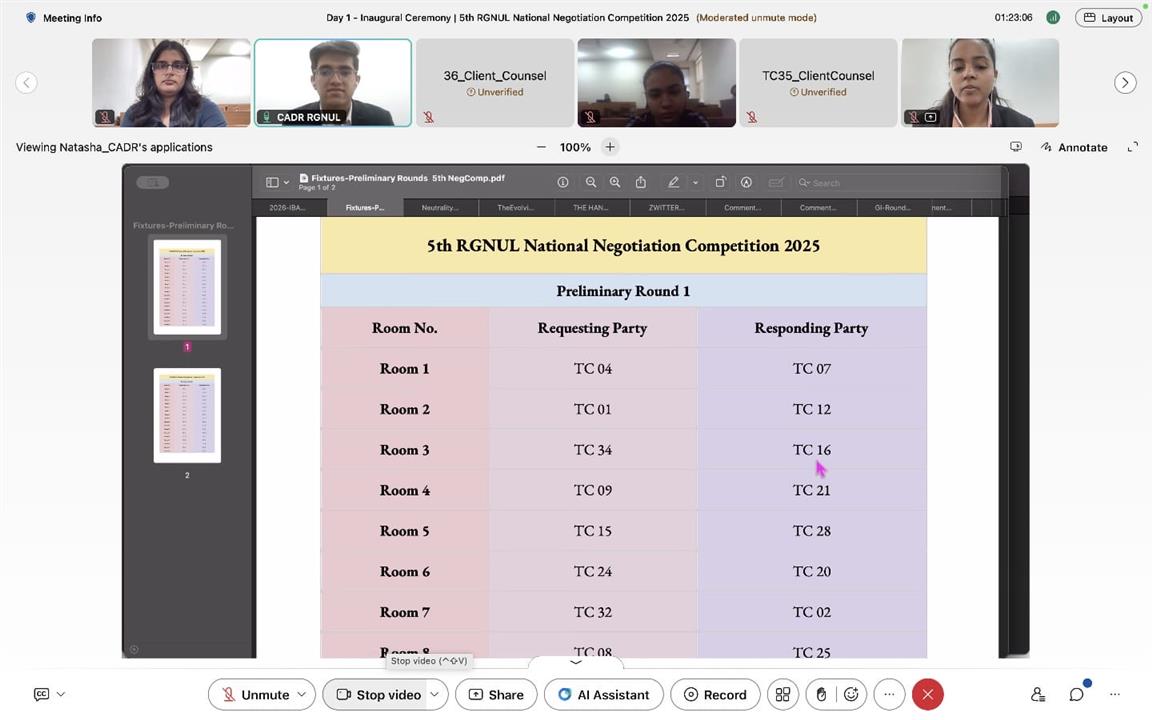
Task: Zoom out shared content with minus icon
Action: [x=541, y=147]
